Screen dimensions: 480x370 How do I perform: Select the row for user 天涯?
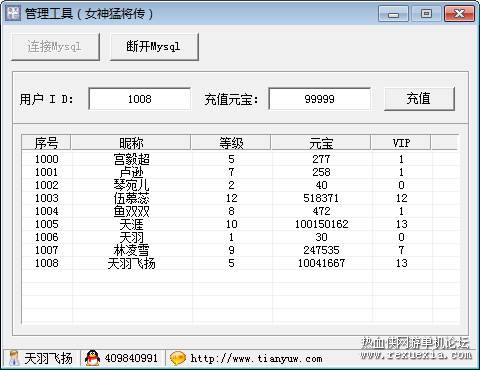240,224
